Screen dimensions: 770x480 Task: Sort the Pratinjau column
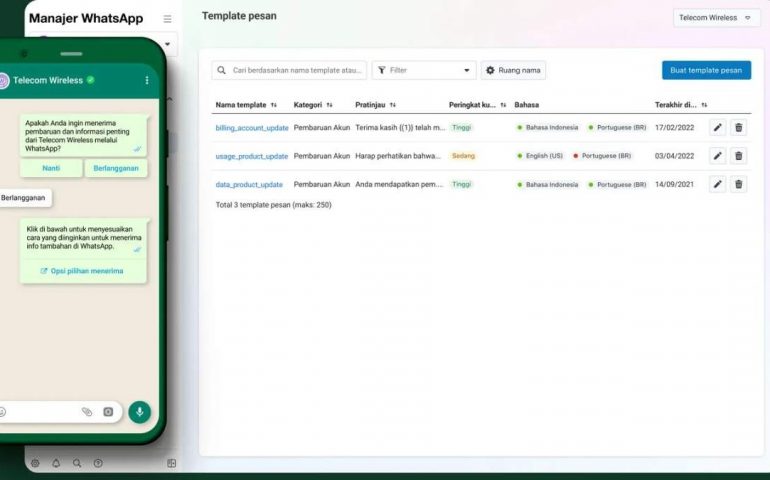(393, 105)
